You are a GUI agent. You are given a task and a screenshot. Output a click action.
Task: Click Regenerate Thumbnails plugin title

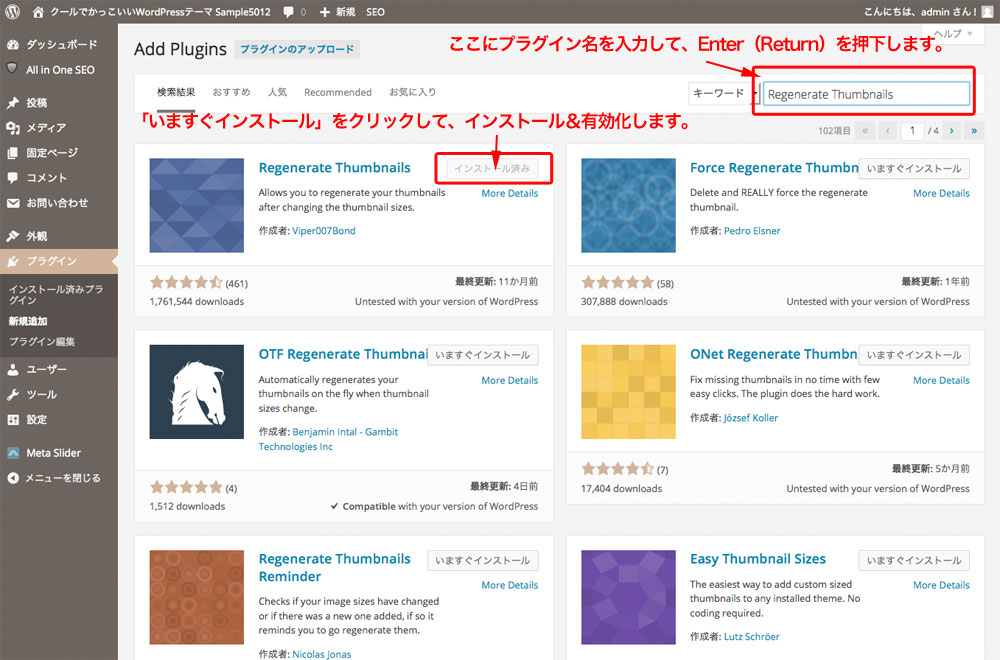pos(335,168)
